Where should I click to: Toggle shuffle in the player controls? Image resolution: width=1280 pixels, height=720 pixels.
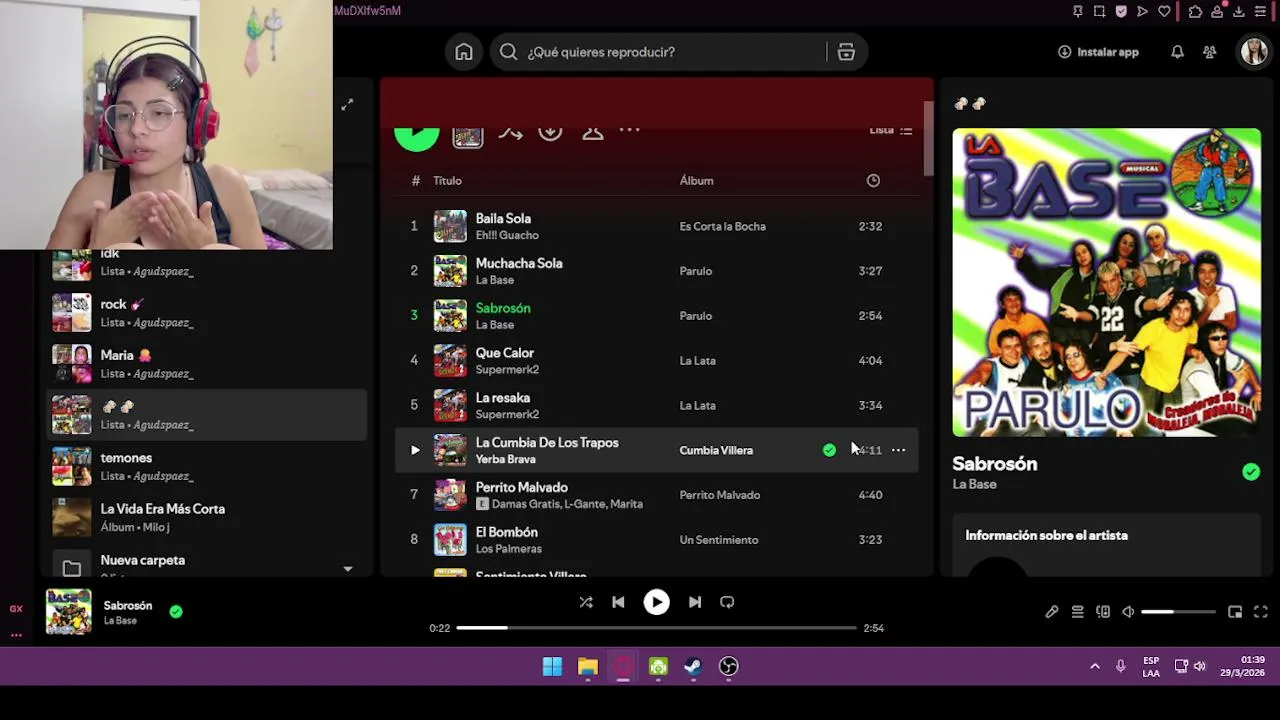(586, 602)
